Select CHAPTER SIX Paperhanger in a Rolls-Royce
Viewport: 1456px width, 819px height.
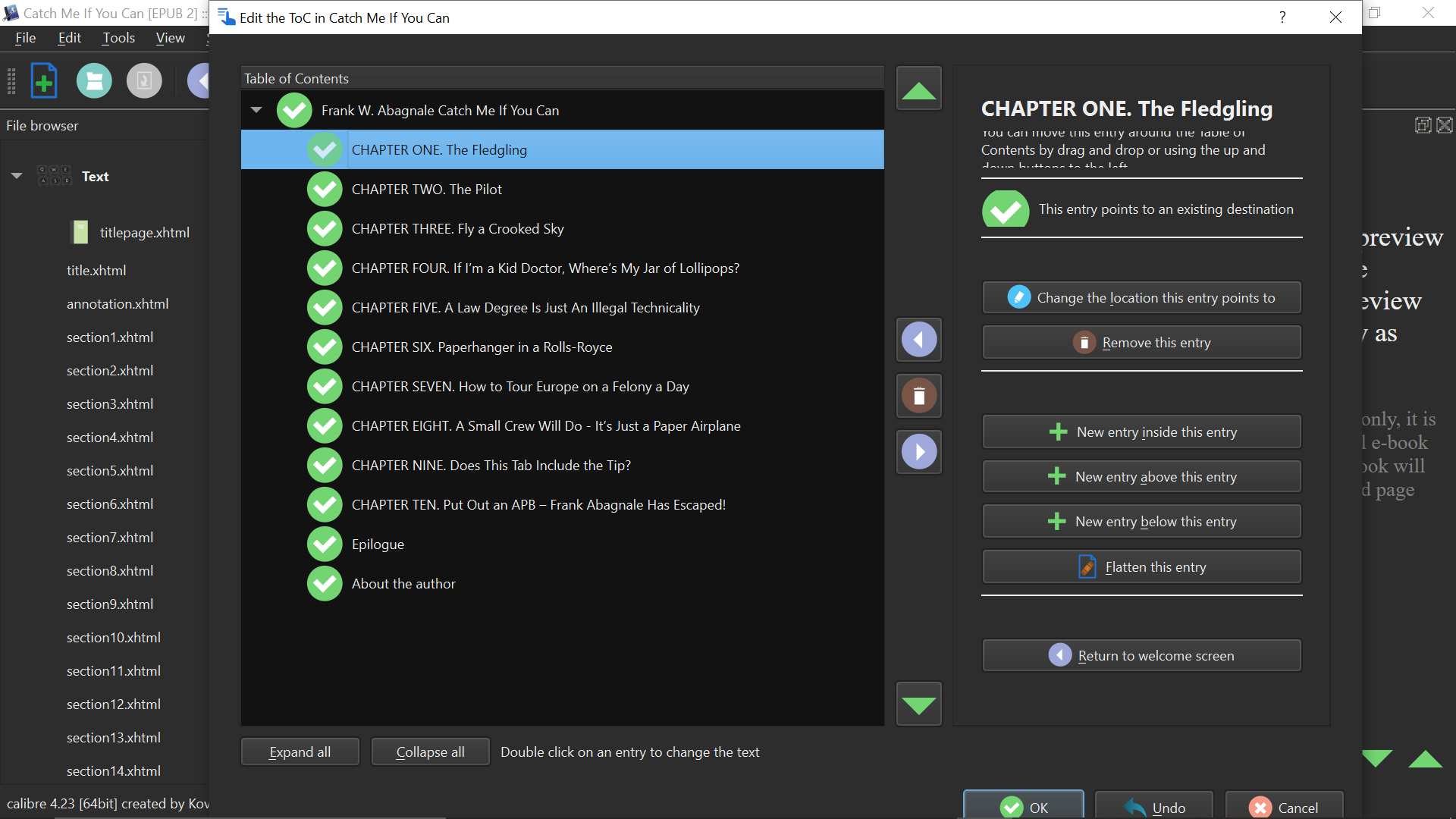tap(482, 347)
